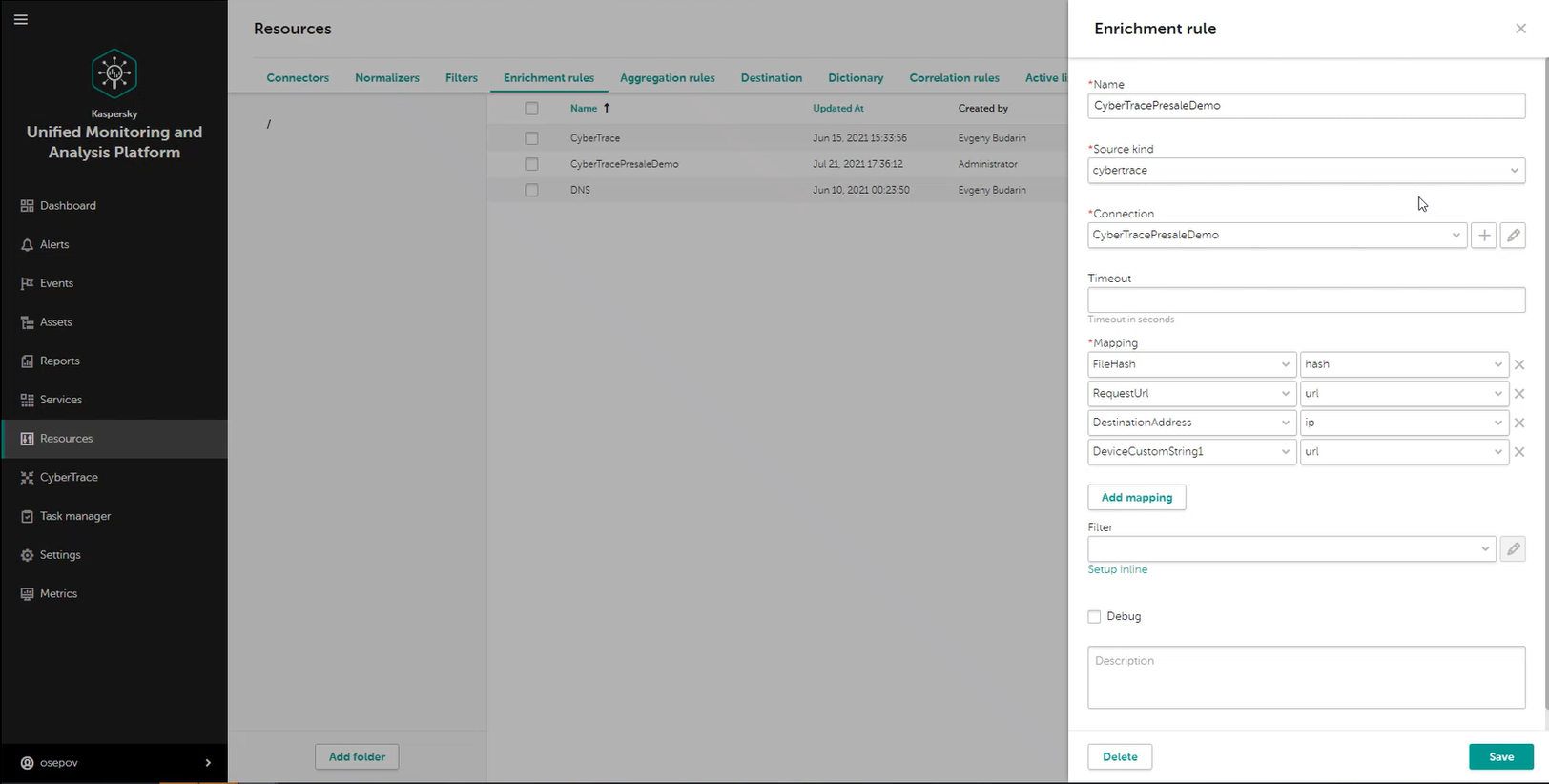Viewport: 1549px width, 784px height.
Task: Click the Name input field
Action: [x=1306, y=106]
